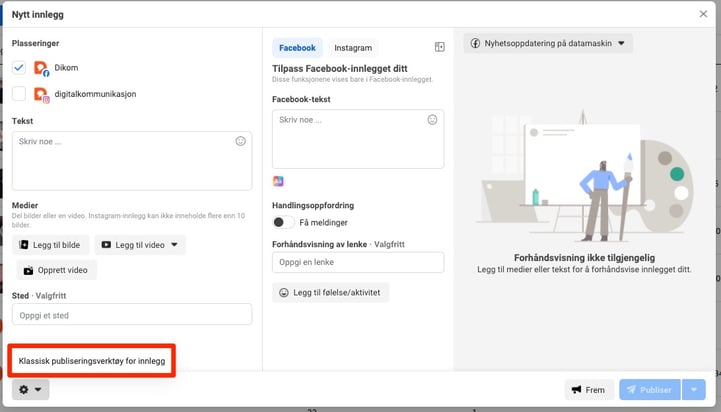Click the Dikom Facebook page avatar
Image resolution: width=721 pixels, height=412 pixels.
click(x=41, y=68)
